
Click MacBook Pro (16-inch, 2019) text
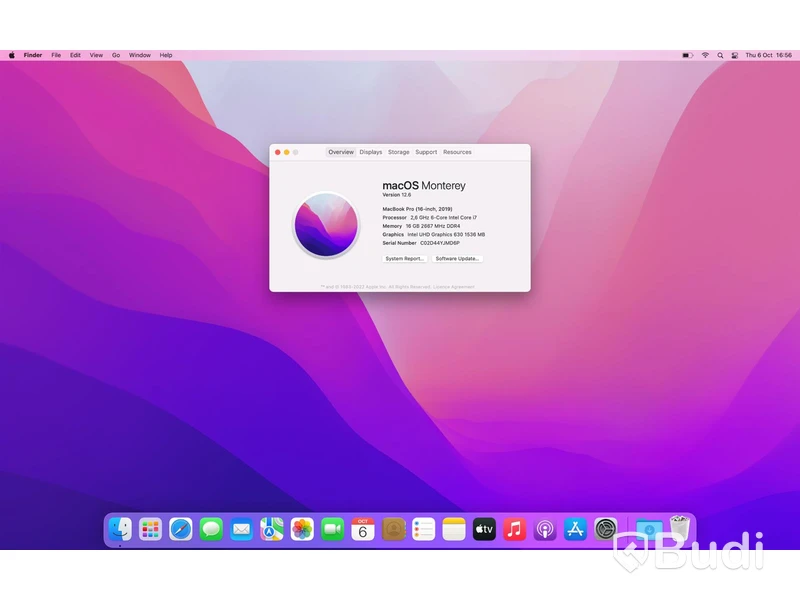click(x=417, y=209)
